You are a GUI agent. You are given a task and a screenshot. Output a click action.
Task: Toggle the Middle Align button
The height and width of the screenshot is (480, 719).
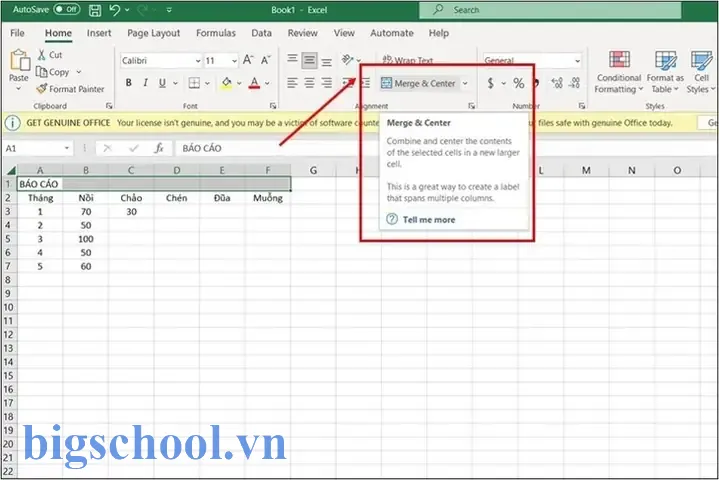310,60
